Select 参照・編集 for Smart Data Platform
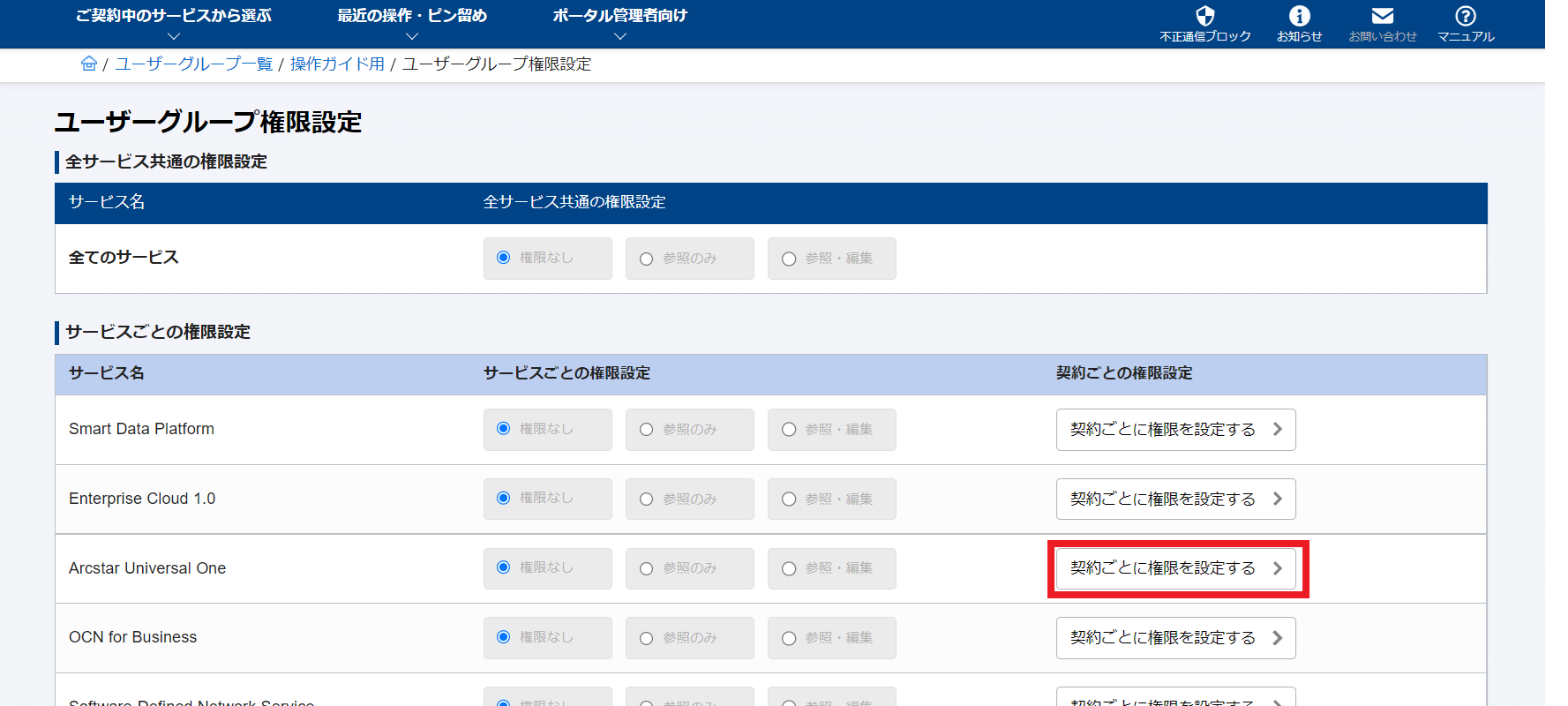 (x=832, y=430)
